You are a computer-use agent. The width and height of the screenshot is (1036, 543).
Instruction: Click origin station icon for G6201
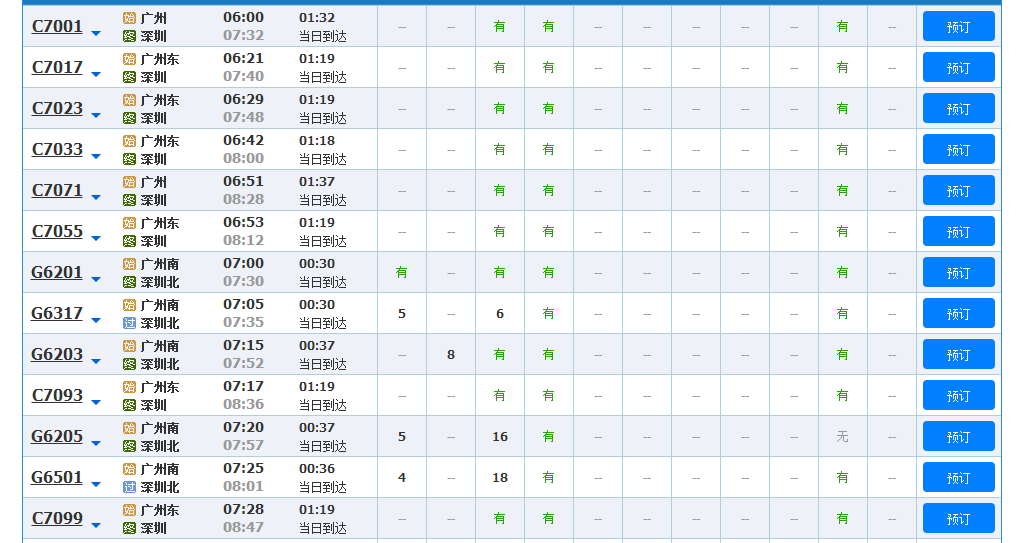click(130, 264)
